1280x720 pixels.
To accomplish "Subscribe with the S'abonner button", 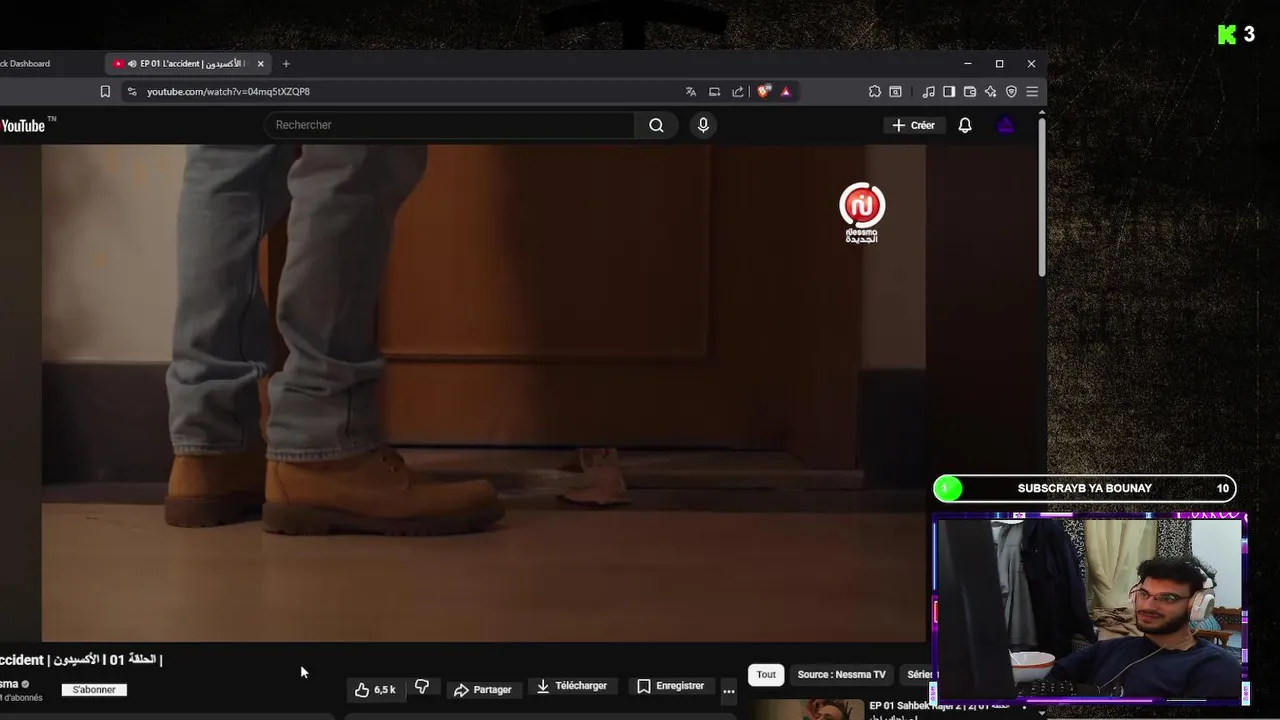I will pos(94,690).
